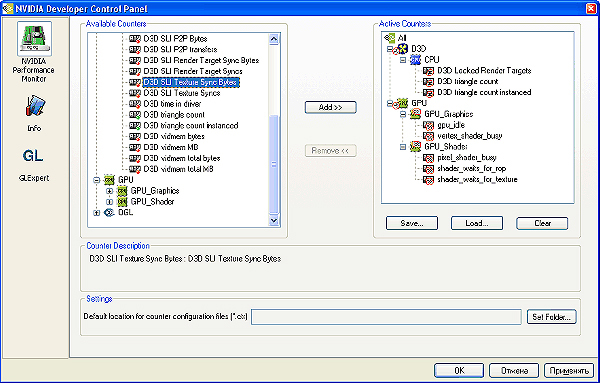Viewport: 600px width, 383px height.
Task: Click the CPU group icon in Active Counters
Action: 416,60
